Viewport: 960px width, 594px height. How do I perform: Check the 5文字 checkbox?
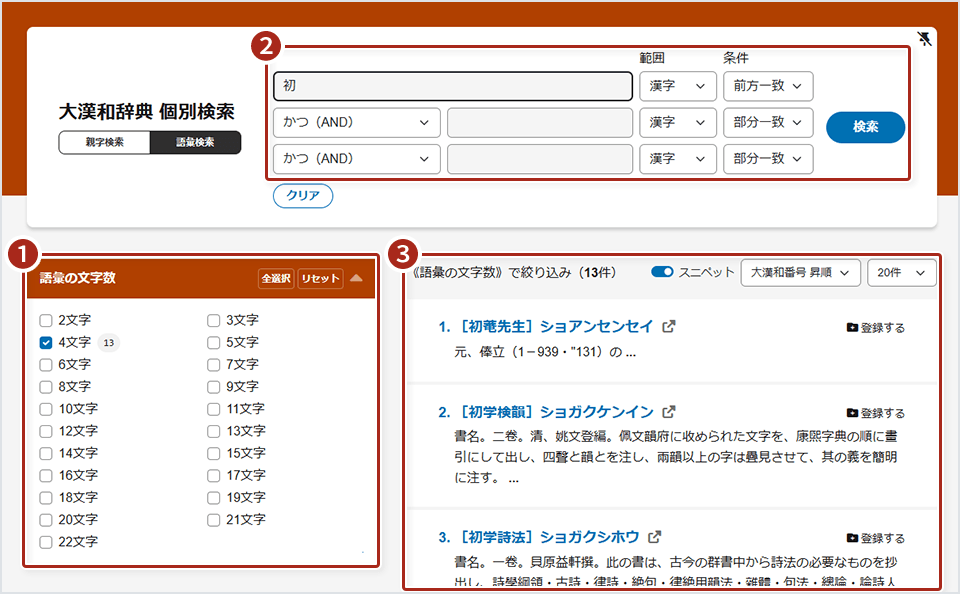(x=213, y=342)
